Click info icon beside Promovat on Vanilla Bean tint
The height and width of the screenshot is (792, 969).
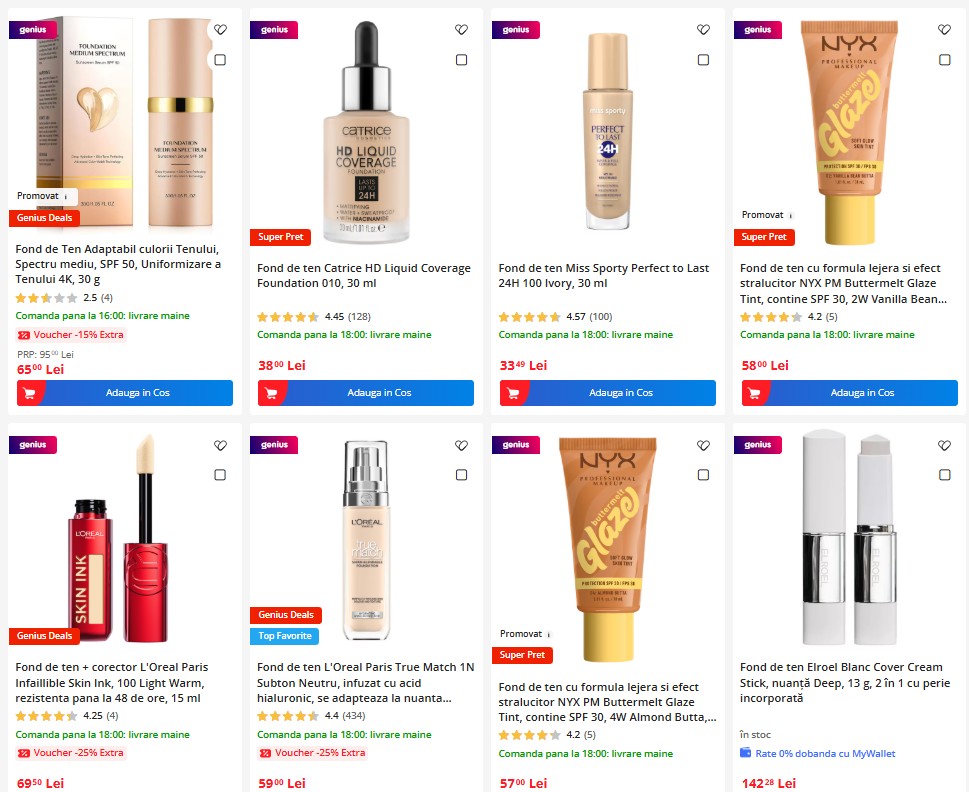click(x=791, y=216)
